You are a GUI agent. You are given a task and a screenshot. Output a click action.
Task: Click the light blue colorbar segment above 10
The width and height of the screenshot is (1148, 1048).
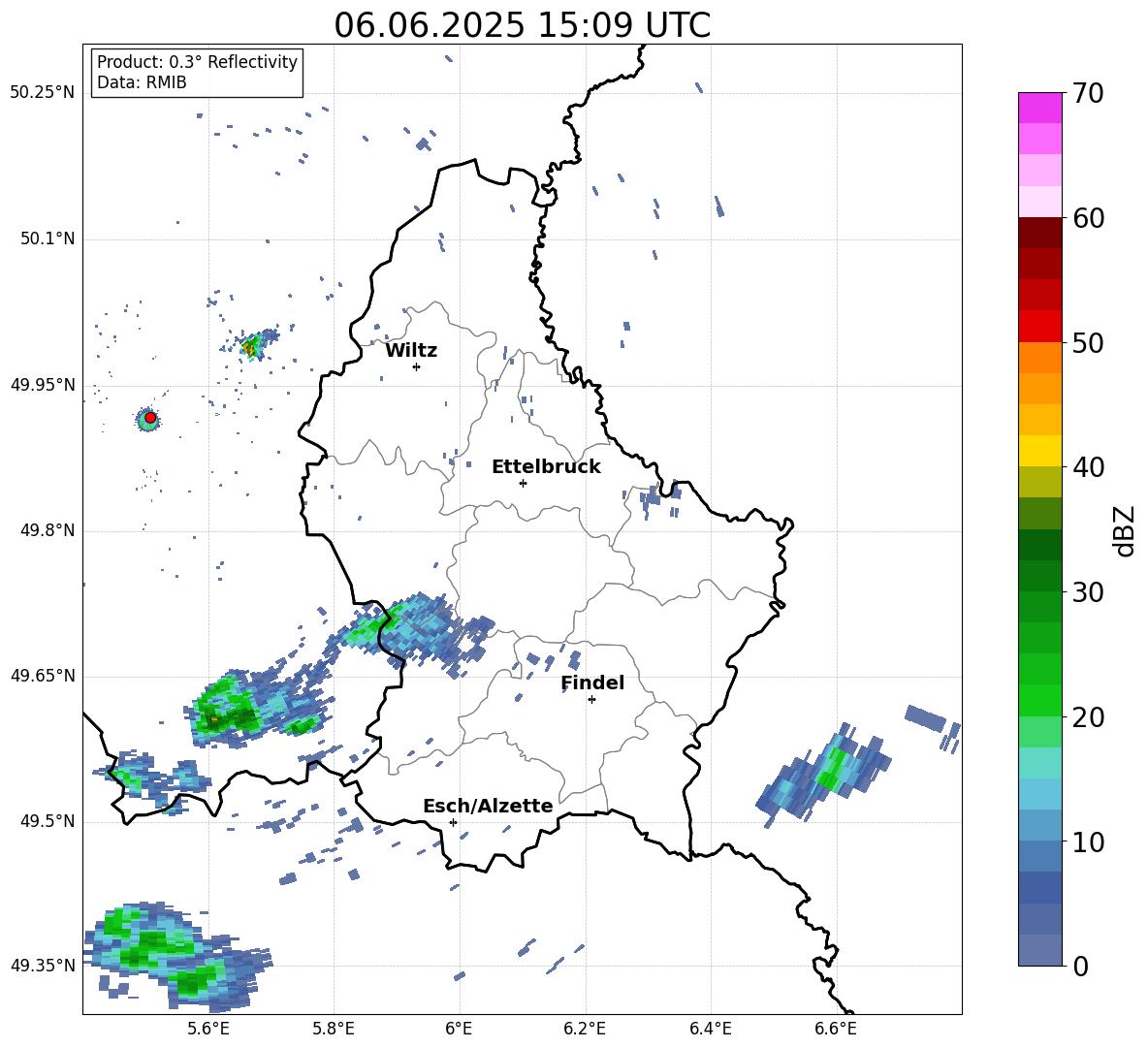click(x=1039, y=825)
